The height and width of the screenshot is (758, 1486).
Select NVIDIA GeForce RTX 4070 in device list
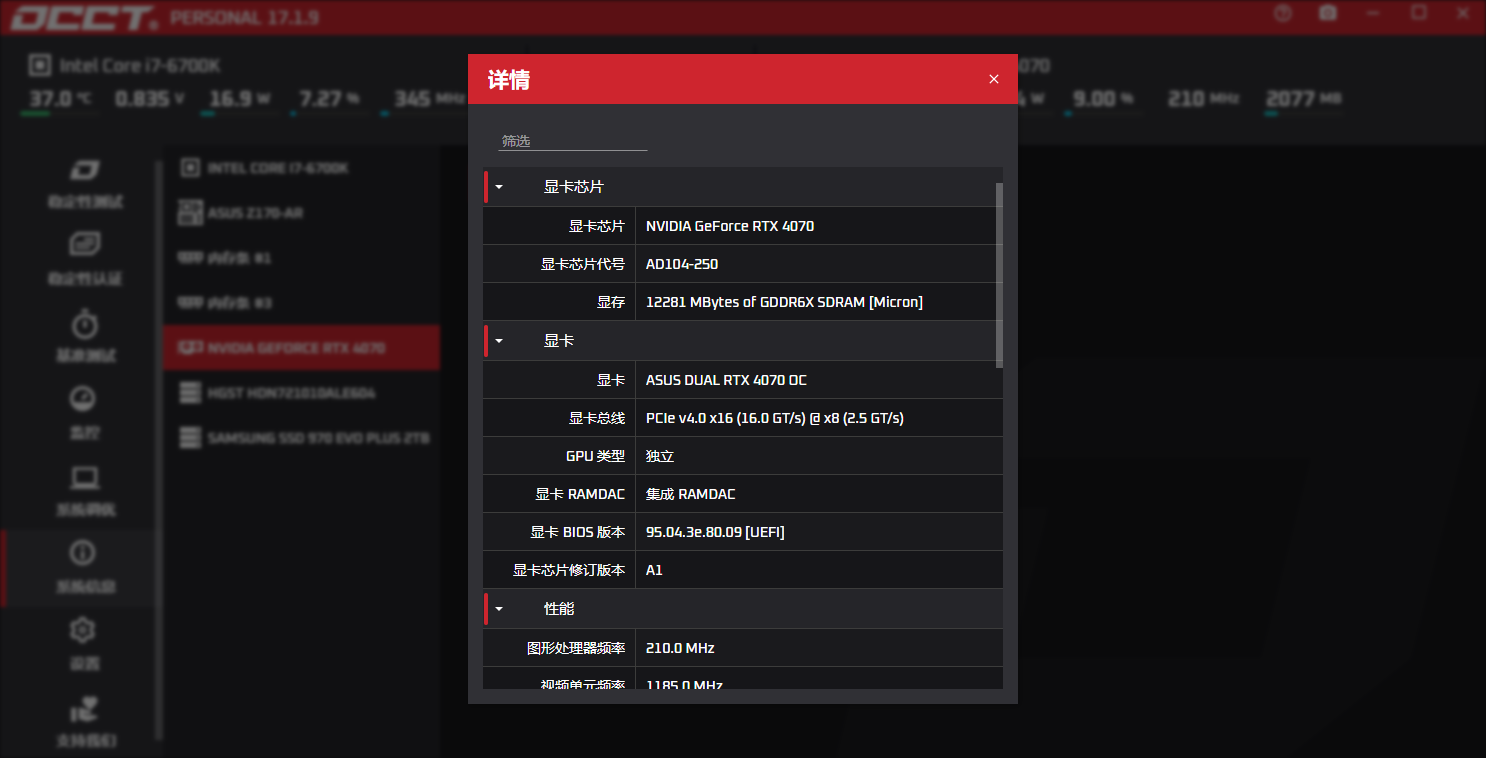(x=301, y=347)
